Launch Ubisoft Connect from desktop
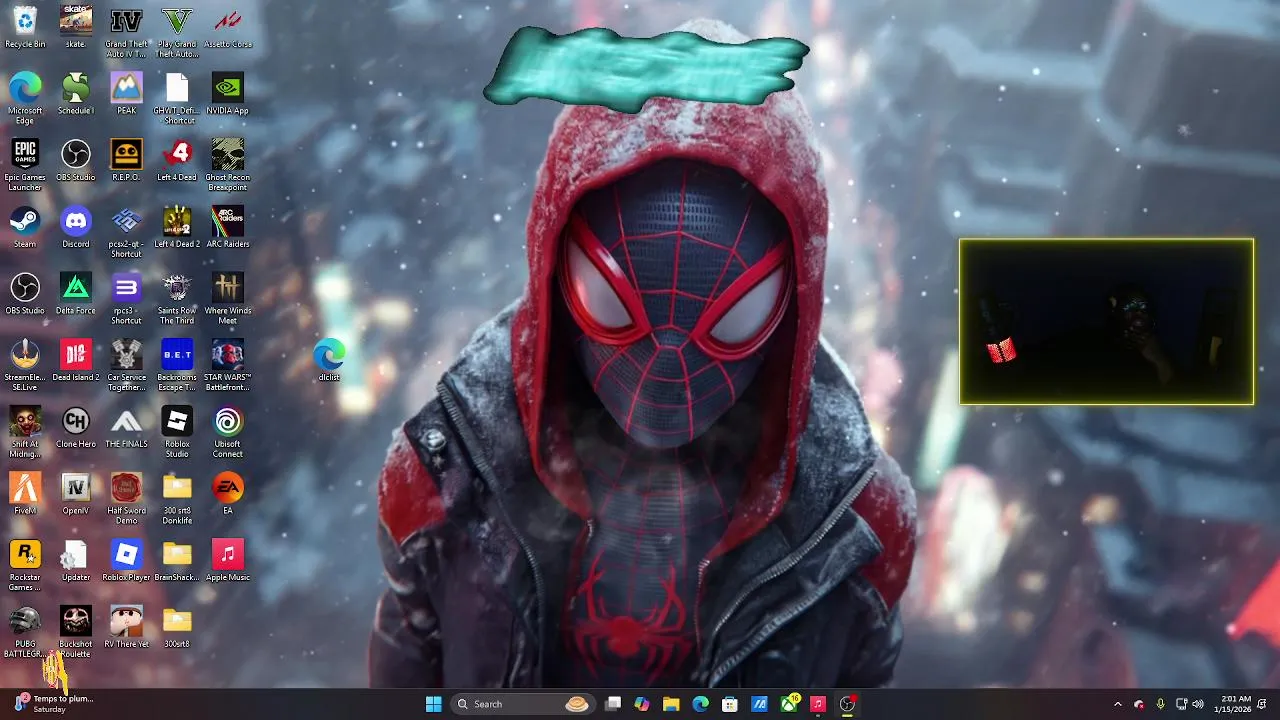Image resolution: width=1280 pixels, height=720 pixels. pyautogui.click(x=228, y=432)
